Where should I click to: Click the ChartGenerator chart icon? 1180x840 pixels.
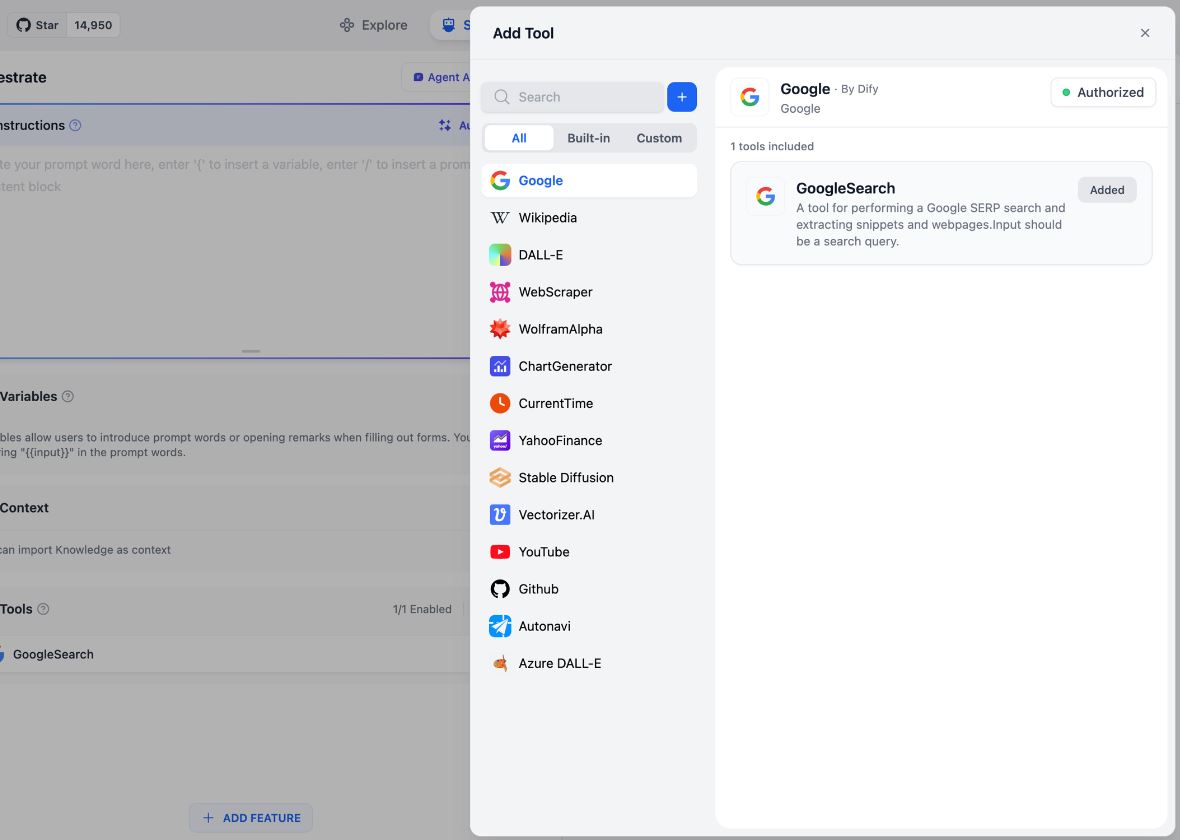500,366
